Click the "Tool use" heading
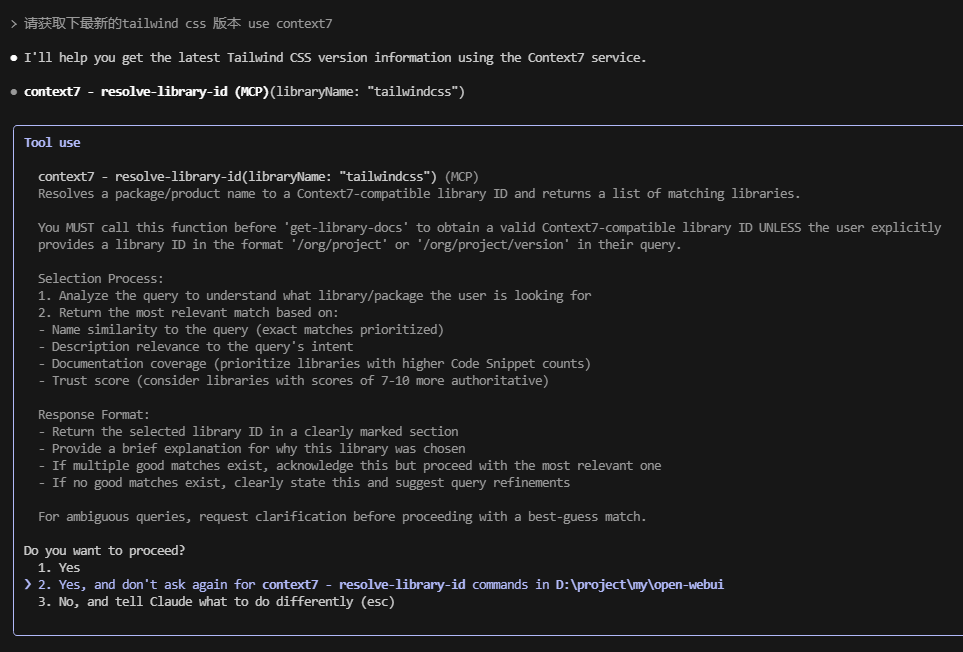 click(52, 142)
